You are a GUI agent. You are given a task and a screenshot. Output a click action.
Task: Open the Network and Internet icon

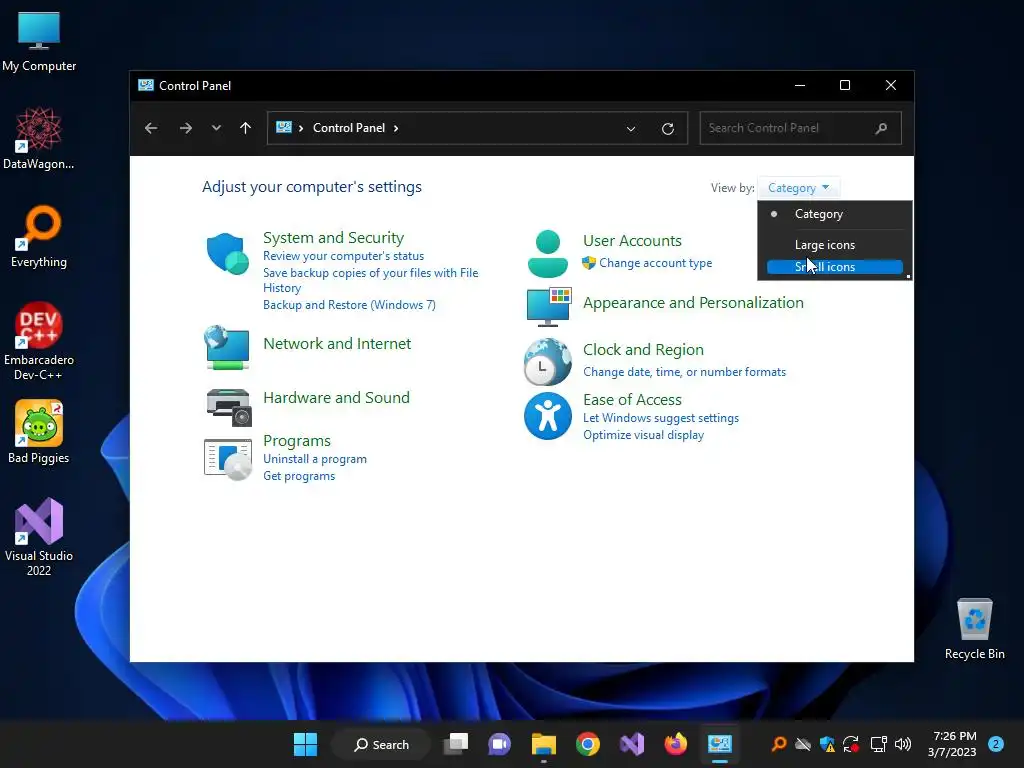pyautogui.click(x=227, y=347)
